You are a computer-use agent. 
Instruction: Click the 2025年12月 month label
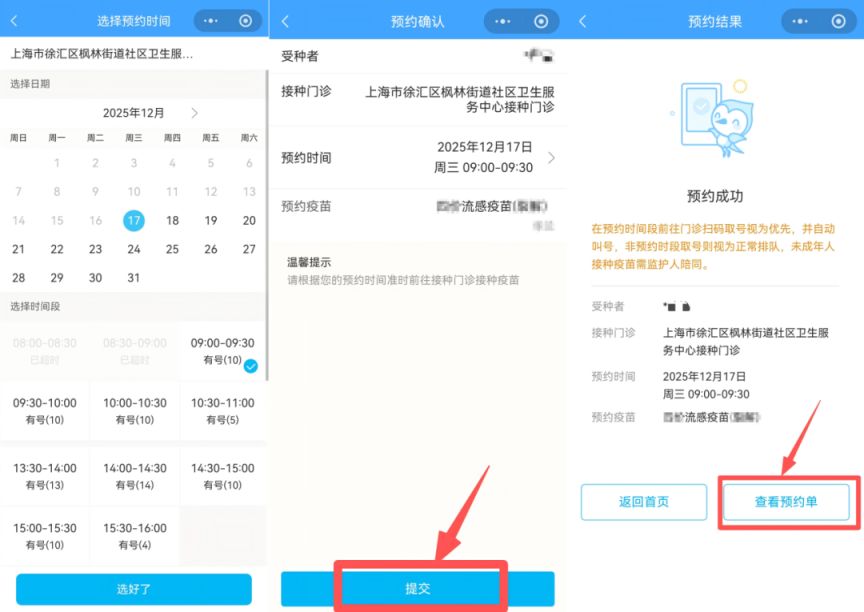[133, 113]
